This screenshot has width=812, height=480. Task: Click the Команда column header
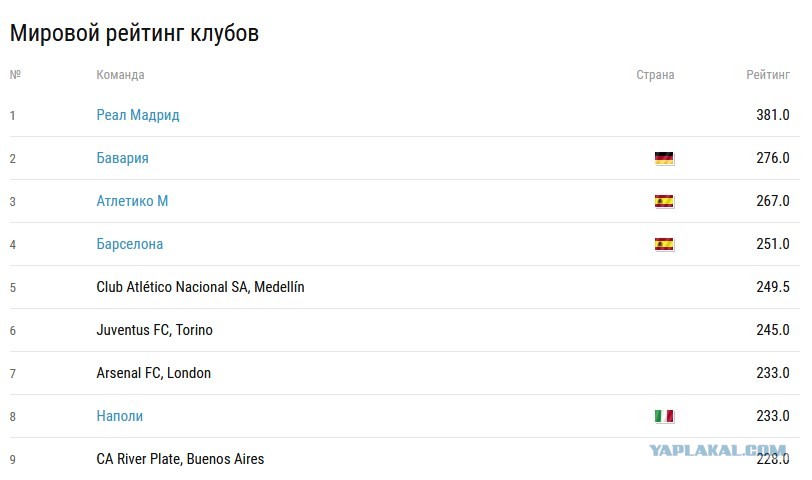click(x=120, y=75)
